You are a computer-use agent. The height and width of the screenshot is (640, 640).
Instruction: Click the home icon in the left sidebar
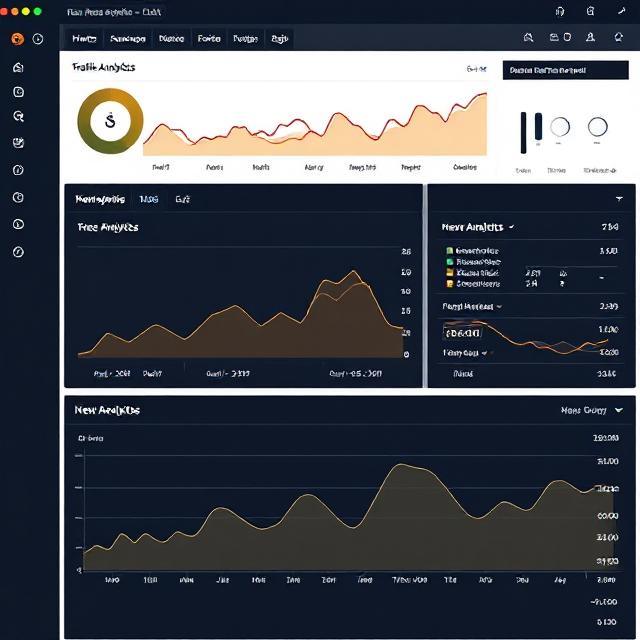pyautogui.click(x=18, y=67)
